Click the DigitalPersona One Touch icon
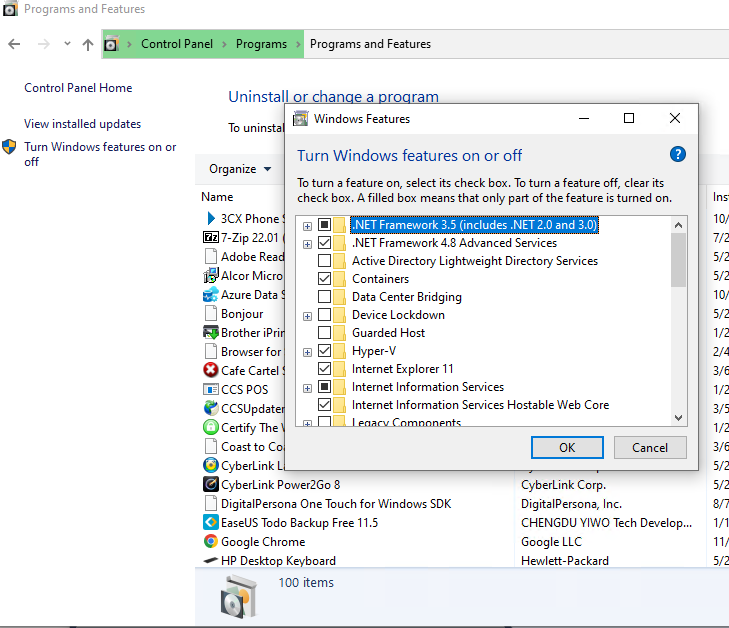This screenshot has width=729, height=628. click(211, 503)
